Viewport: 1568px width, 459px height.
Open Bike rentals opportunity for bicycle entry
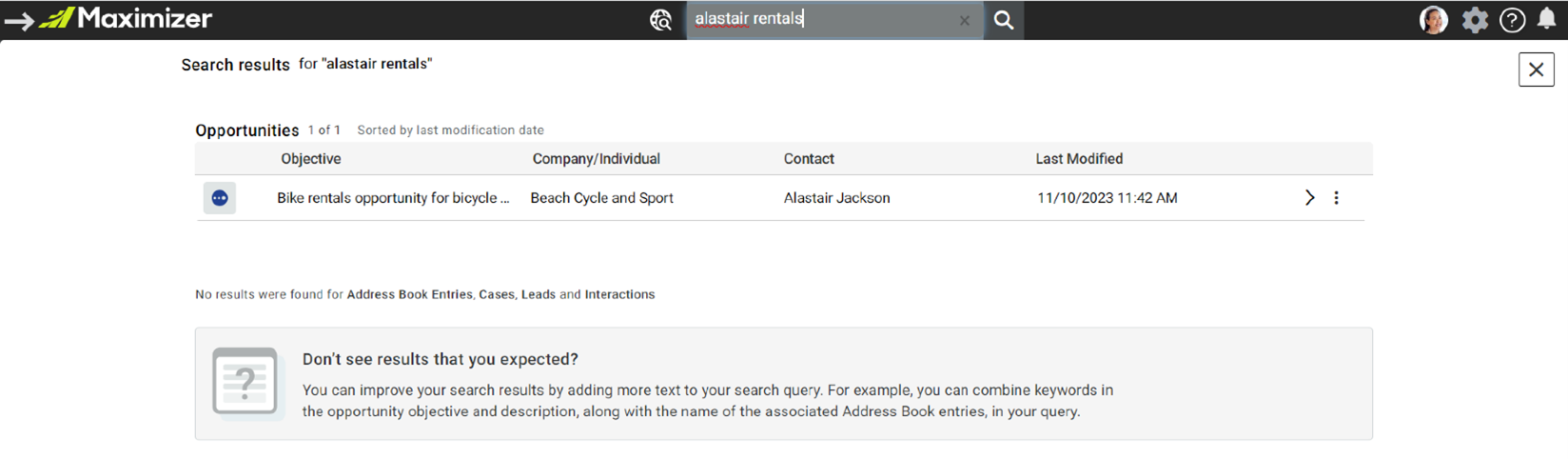click(393, 198)
